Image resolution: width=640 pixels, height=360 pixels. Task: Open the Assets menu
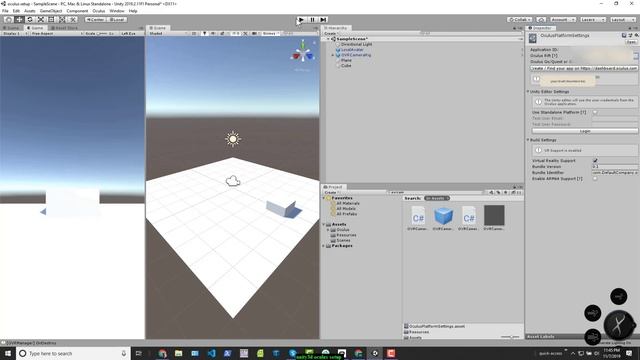tap(30, 11)
